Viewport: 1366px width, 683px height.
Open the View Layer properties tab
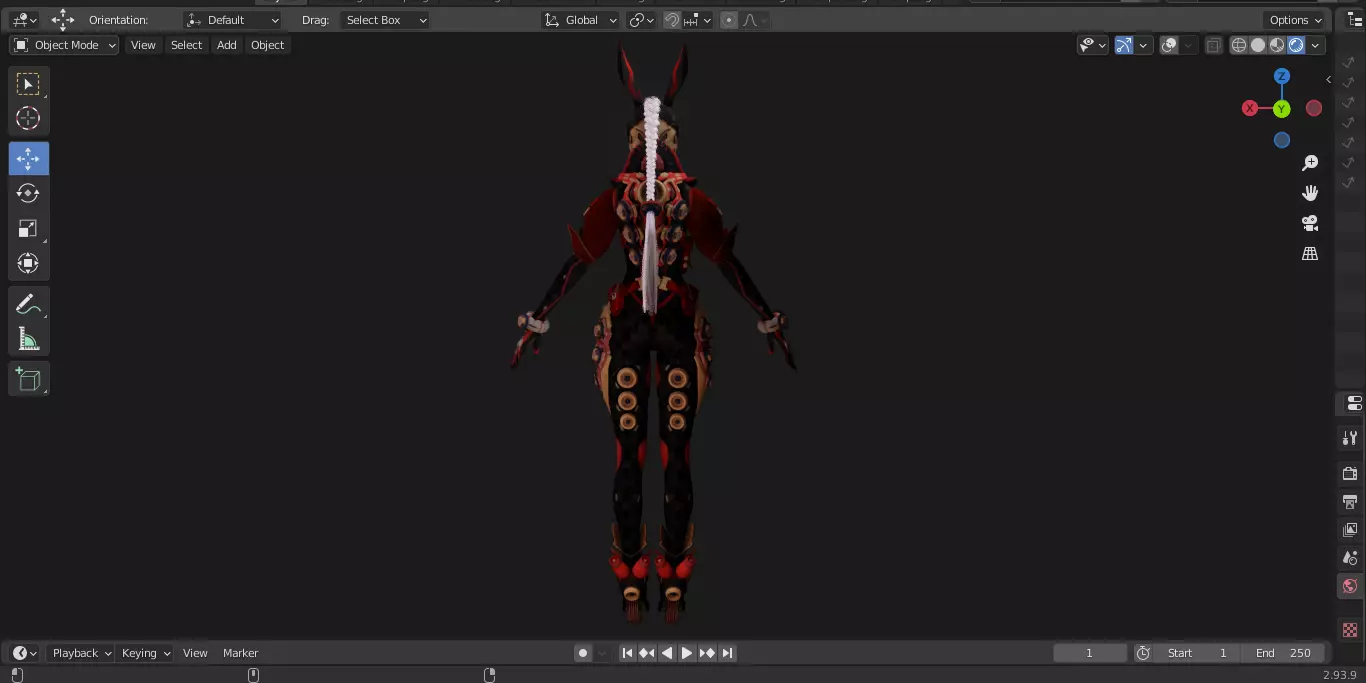[1350, 529]
